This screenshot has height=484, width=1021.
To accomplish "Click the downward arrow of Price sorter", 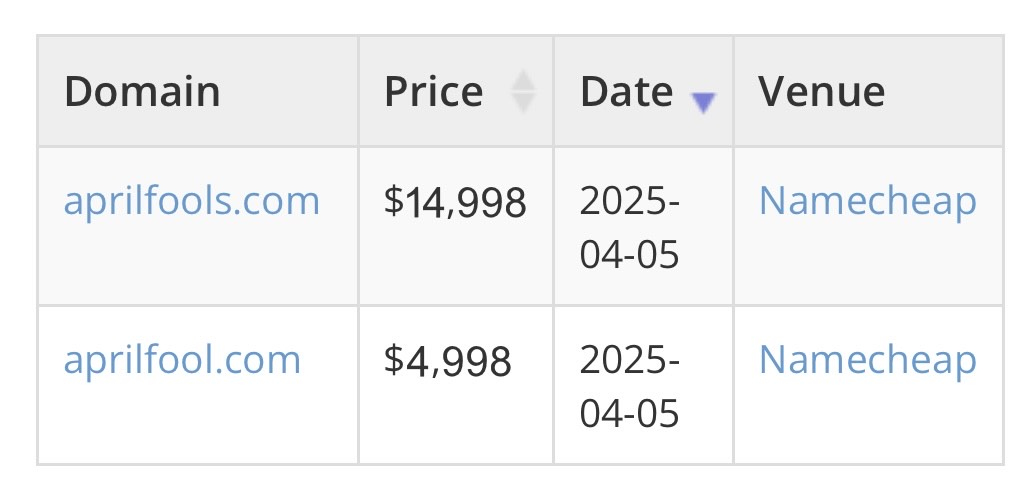I will 523,102.
